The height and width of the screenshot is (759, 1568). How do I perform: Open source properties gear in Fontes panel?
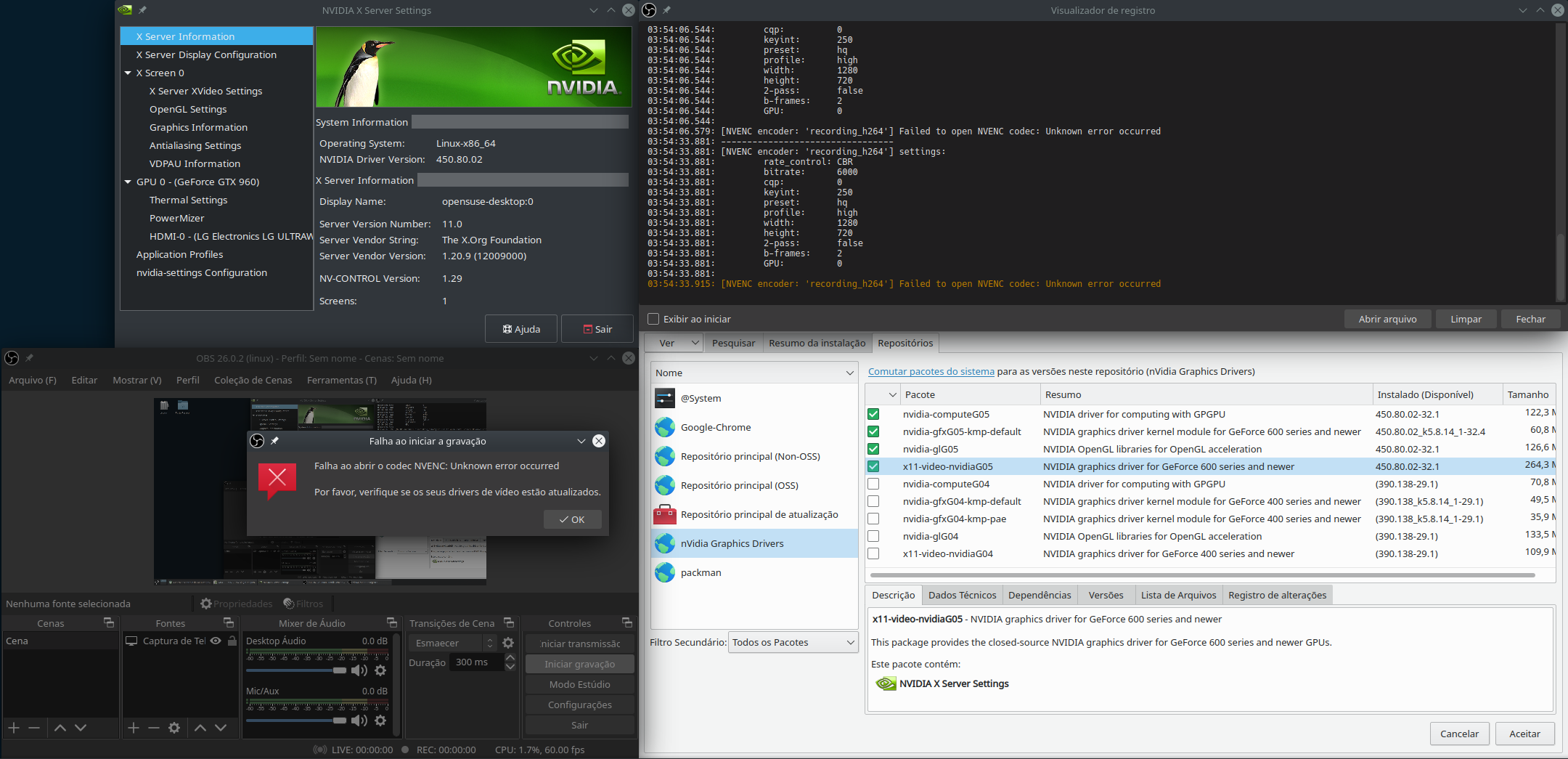[x=174, y=727]
